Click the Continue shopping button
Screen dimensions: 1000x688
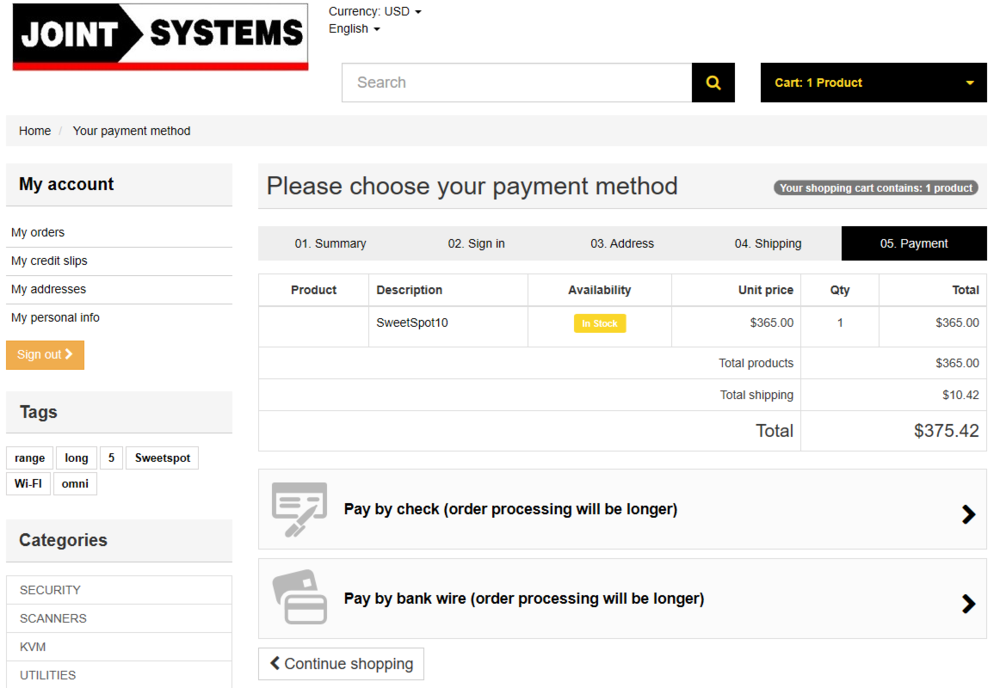(341, 663)
